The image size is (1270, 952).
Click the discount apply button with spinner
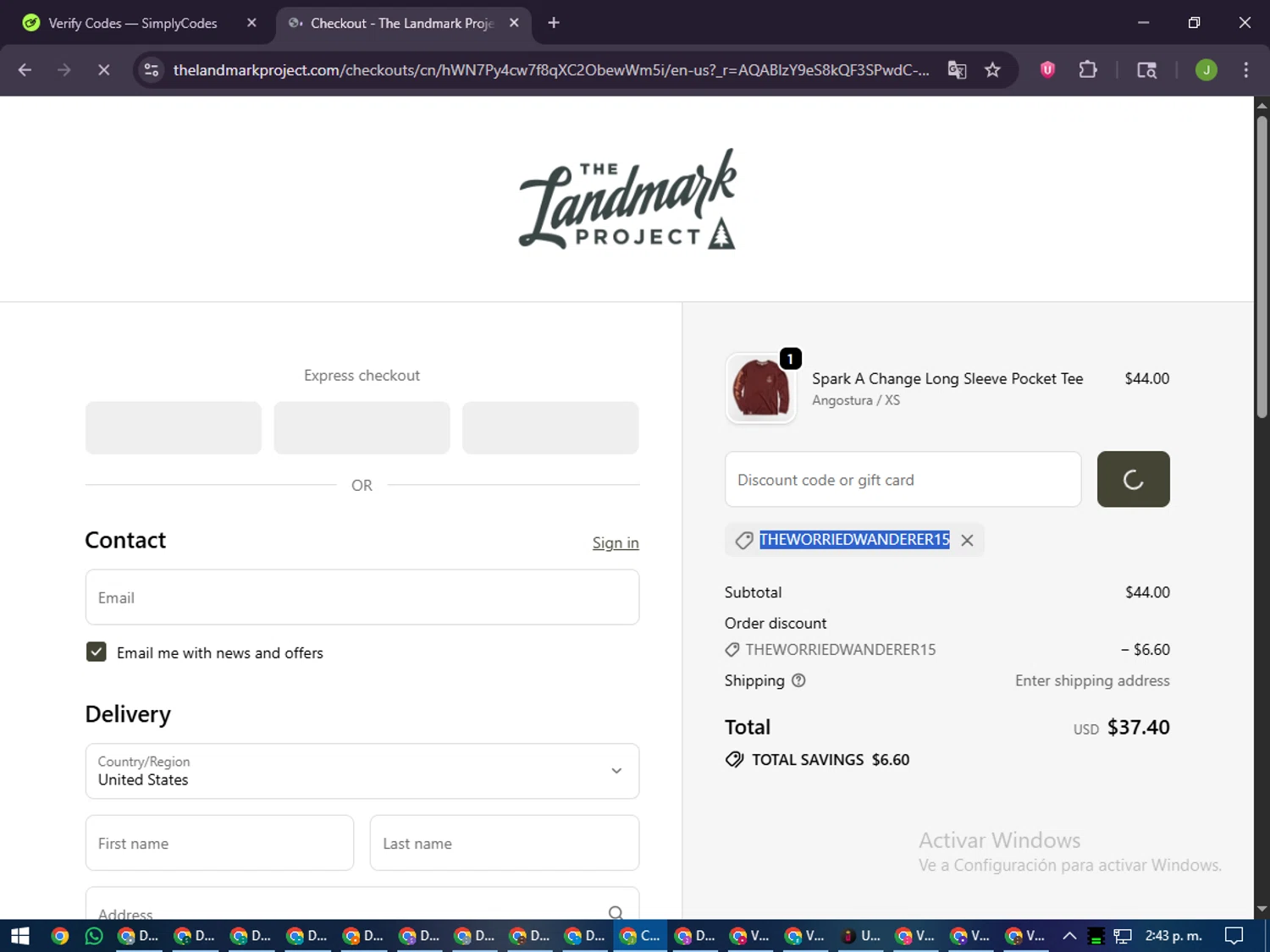click(1133, 480)
